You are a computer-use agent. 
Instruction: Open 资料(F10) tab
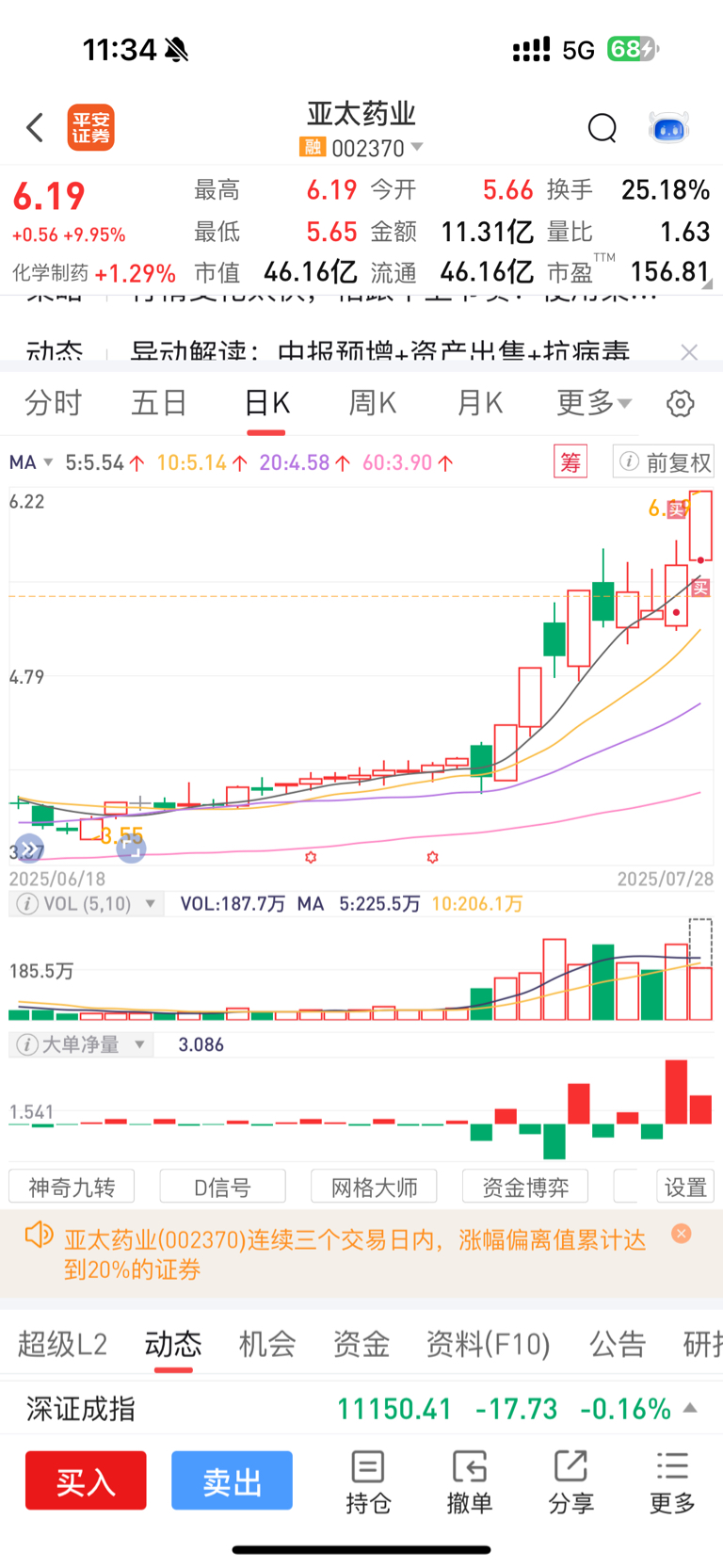point(488,1344)
